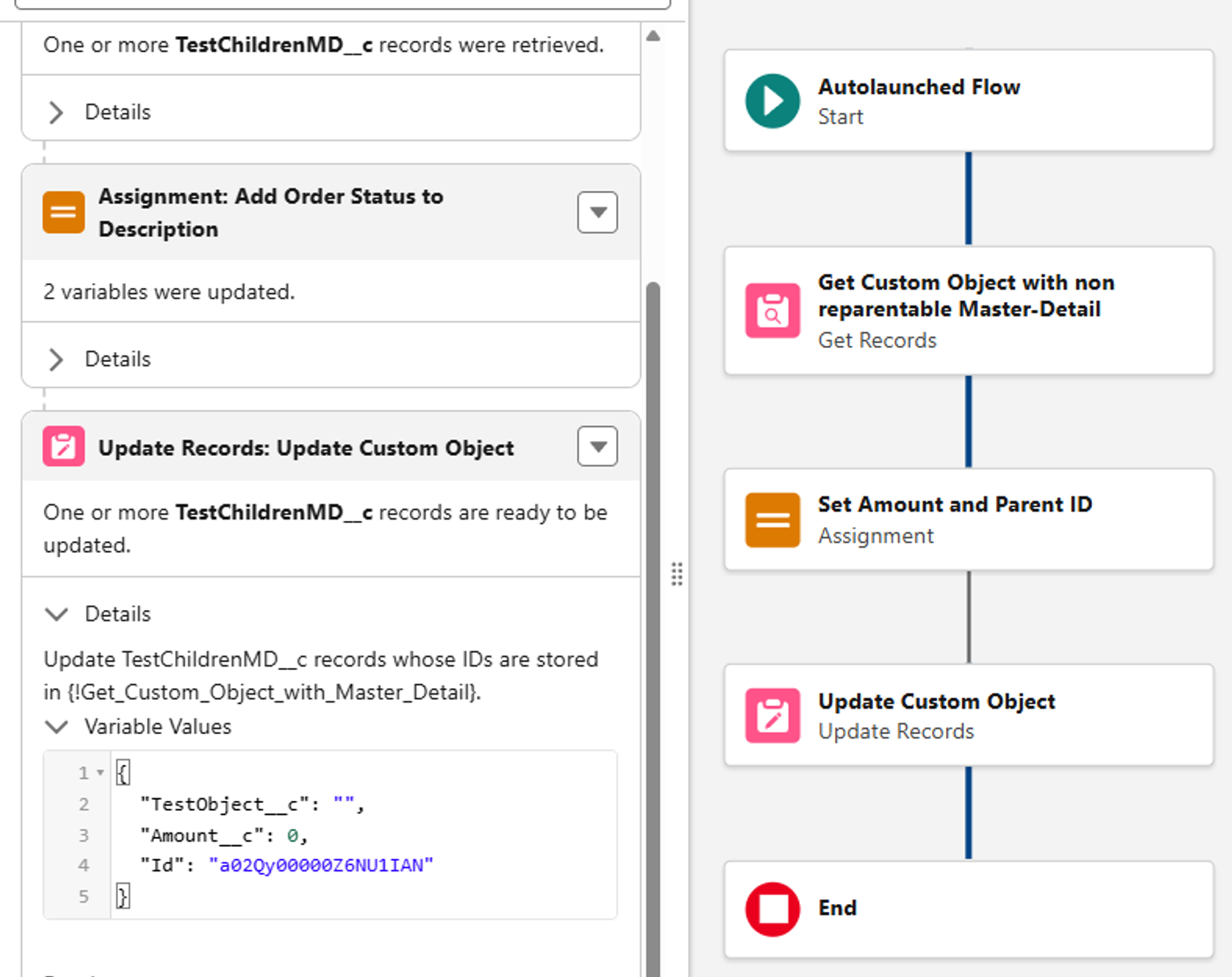Expand Details under TestChildrenMD__c records retrieved

56,112
